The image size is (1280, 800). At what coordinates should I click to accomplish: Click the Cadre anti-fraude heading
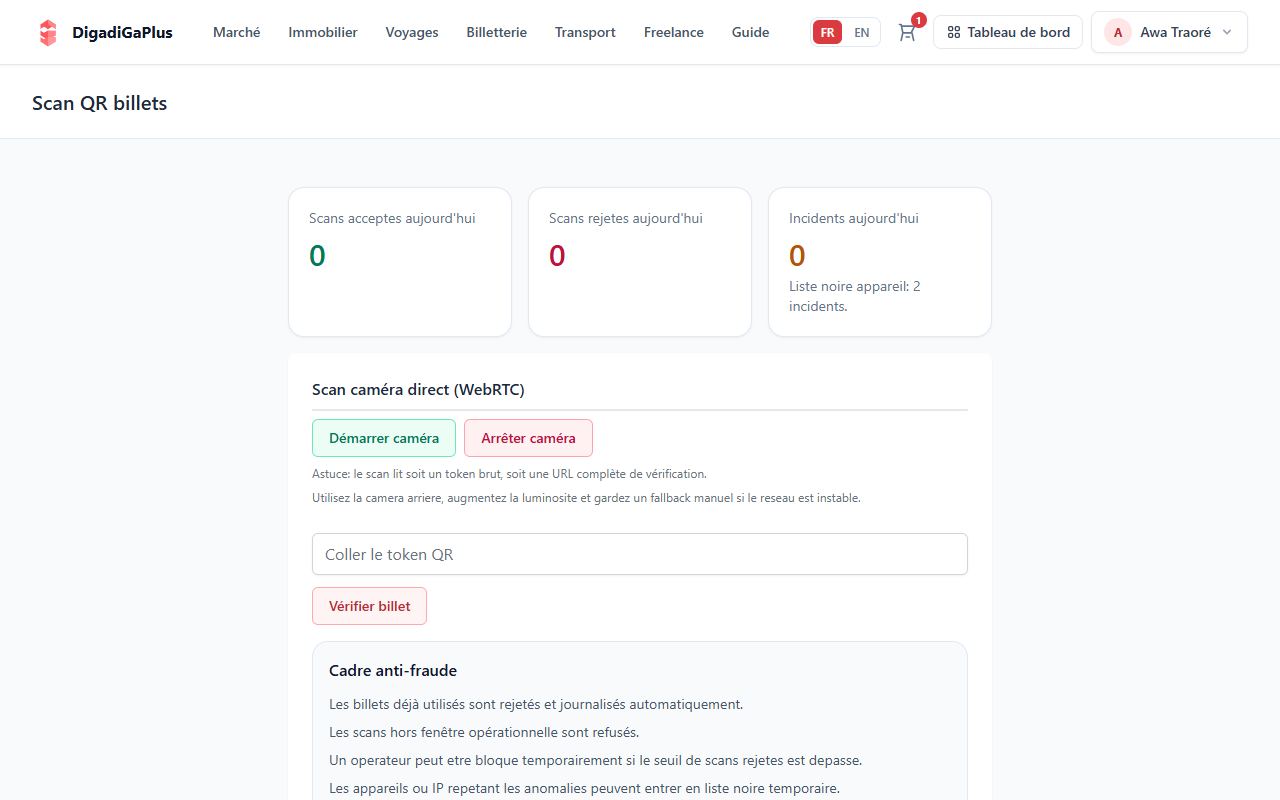click(393, 670)
